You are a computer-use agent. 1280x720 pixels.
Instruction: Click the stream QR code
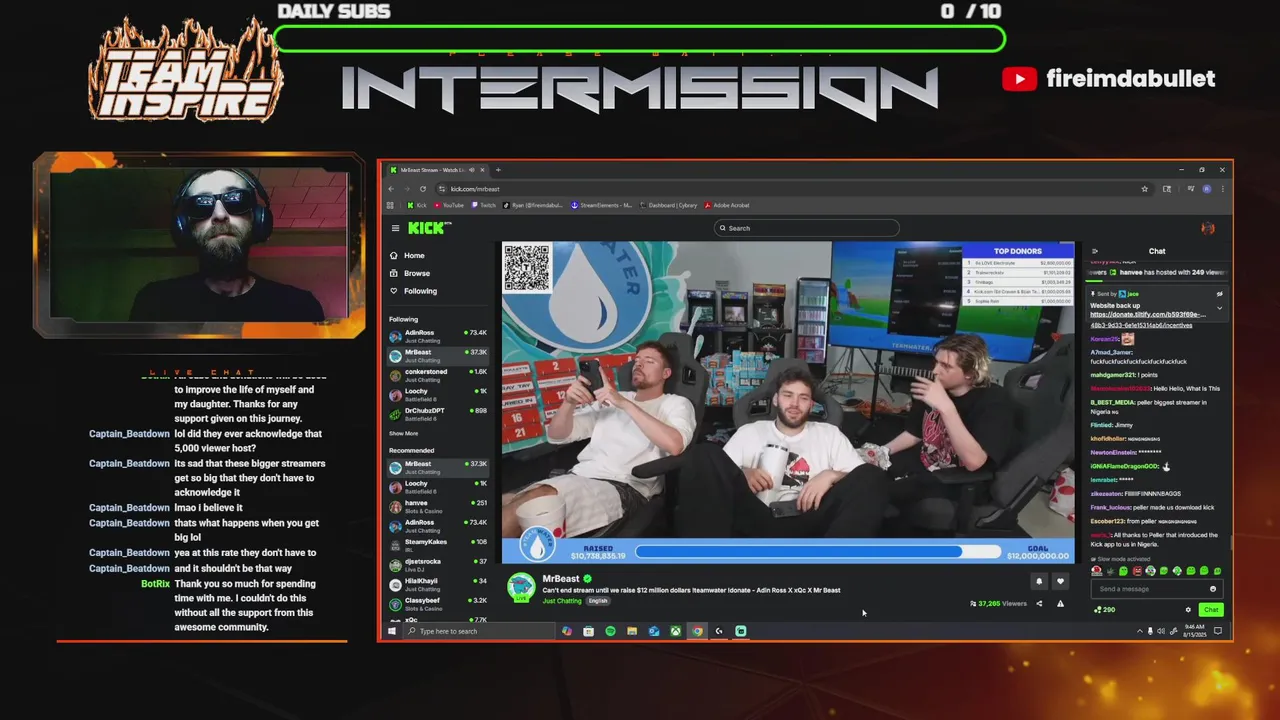pyautogui.click(x=526, y=268)
